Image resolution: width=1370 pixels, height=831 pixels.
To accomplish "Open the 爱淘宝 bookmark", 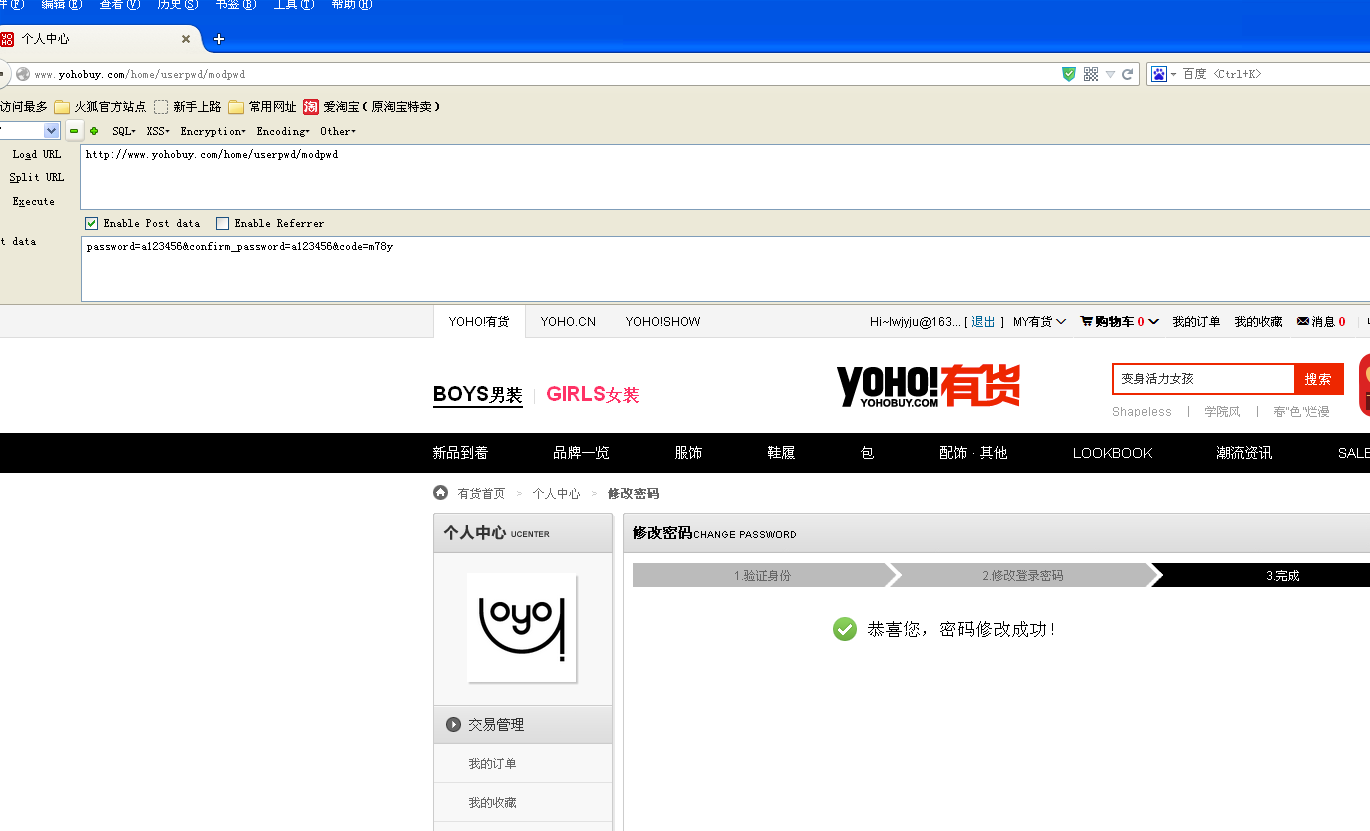I will click(372, 107).
